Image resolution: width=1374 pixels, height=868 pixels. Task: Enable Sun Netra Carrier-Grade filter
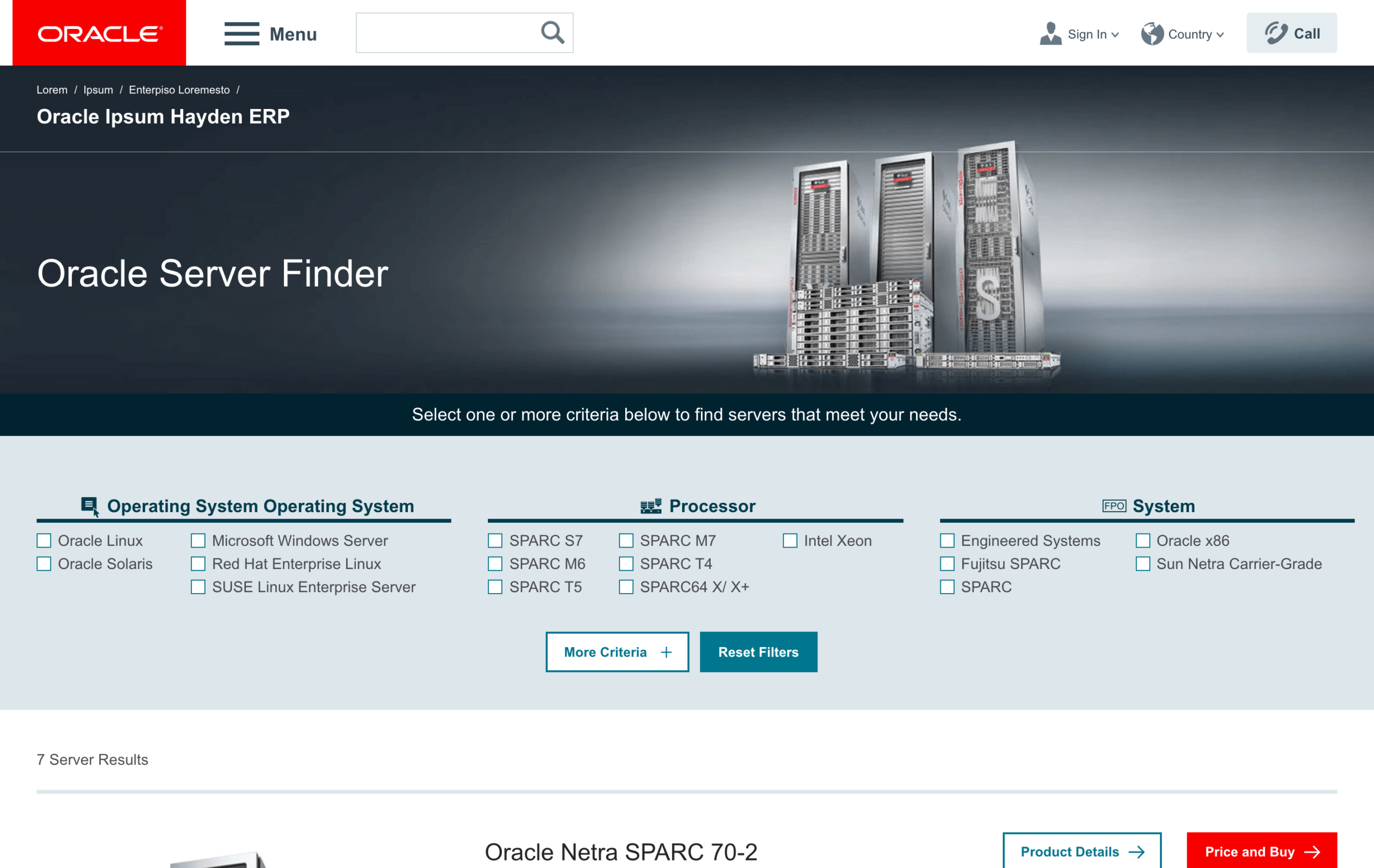[x=1143, y=564]
